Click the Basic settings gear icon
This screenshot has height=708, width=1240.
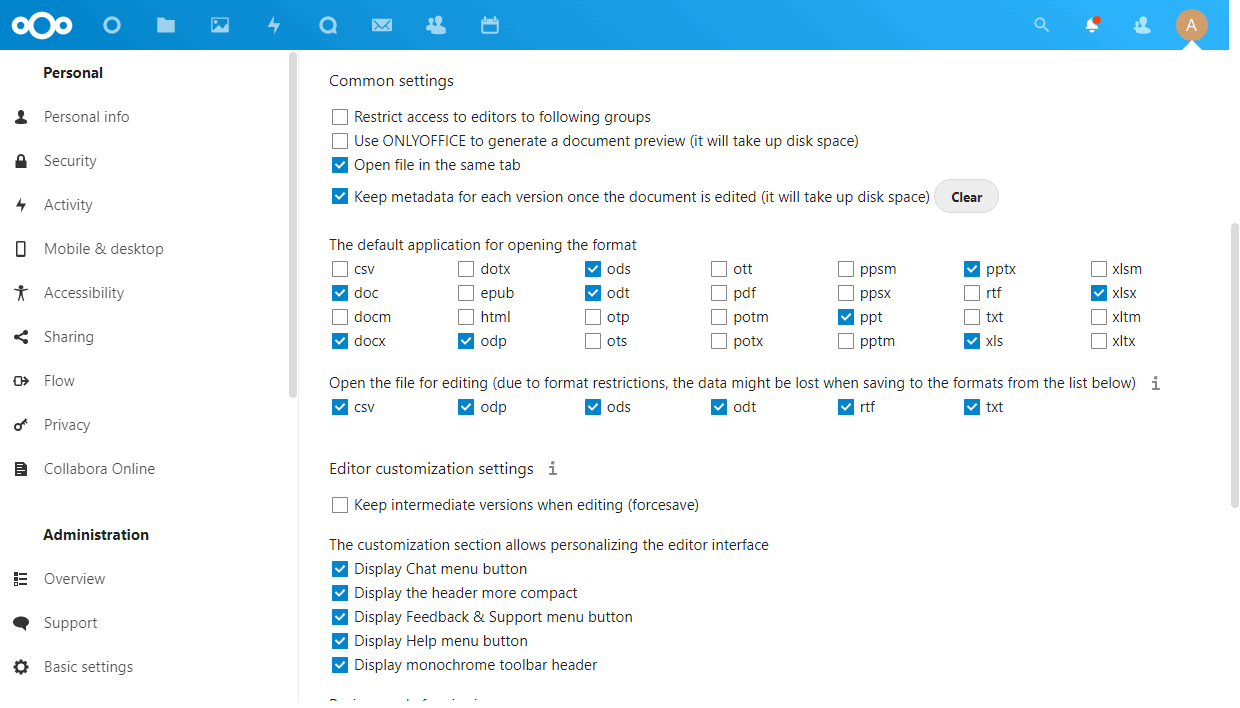point(21,667)
